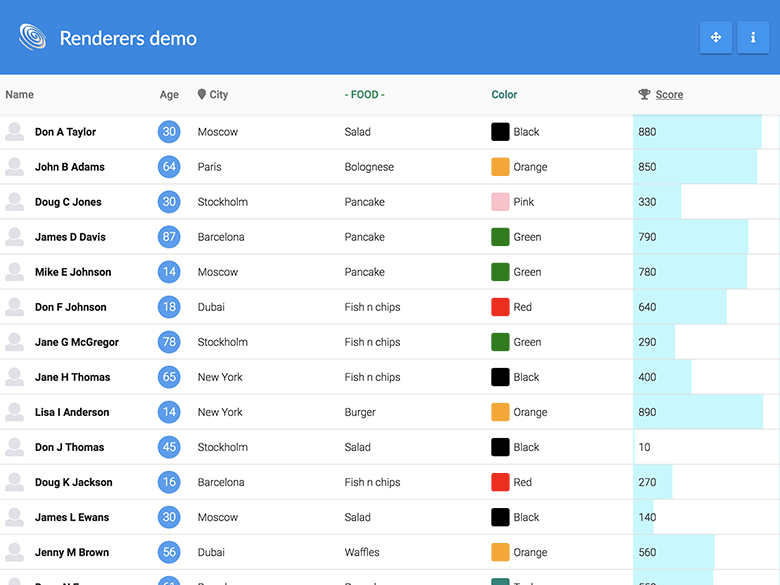Click the - FOOD - column header
The width and height of the screenshot is (780, 585).
[x=365, y=95]
